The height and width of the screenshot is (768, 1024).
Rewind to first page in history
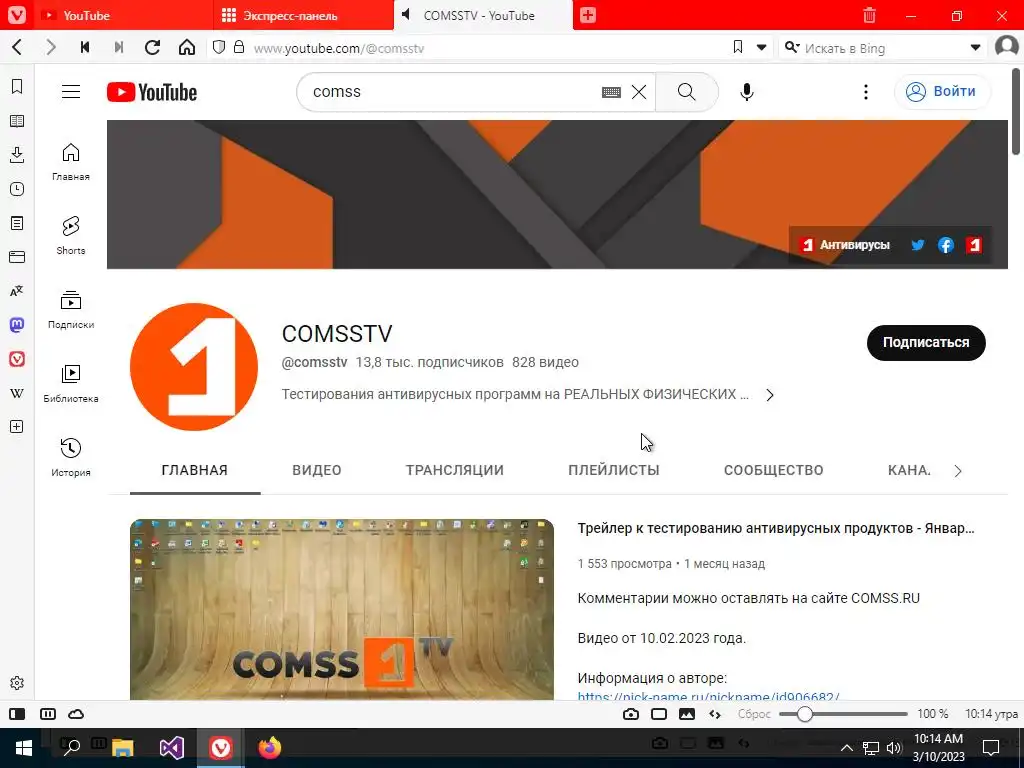pyautogui.click(x=85, y=47)
